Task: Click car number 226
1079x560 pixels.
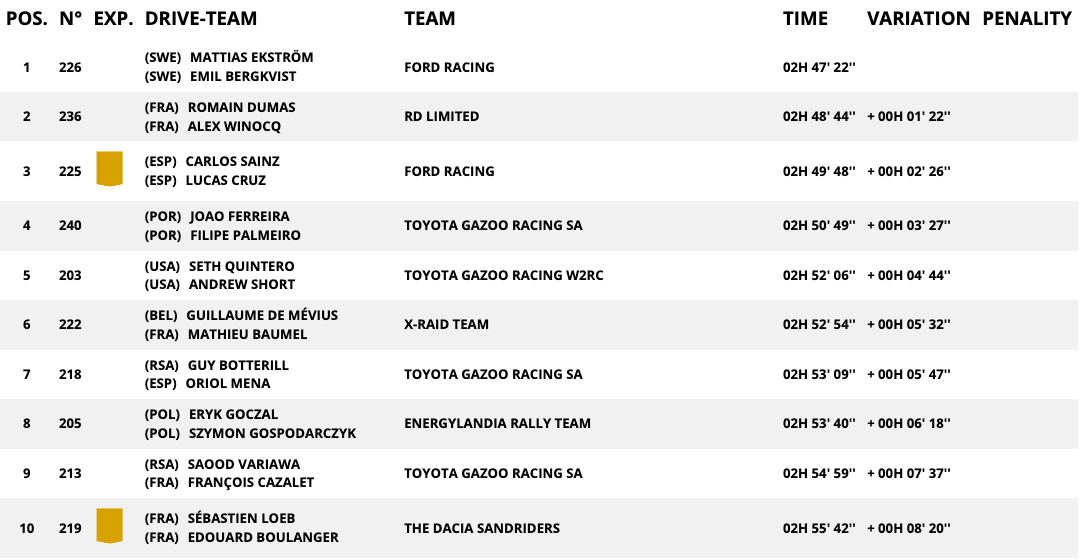Action: (x=70, y=67)
